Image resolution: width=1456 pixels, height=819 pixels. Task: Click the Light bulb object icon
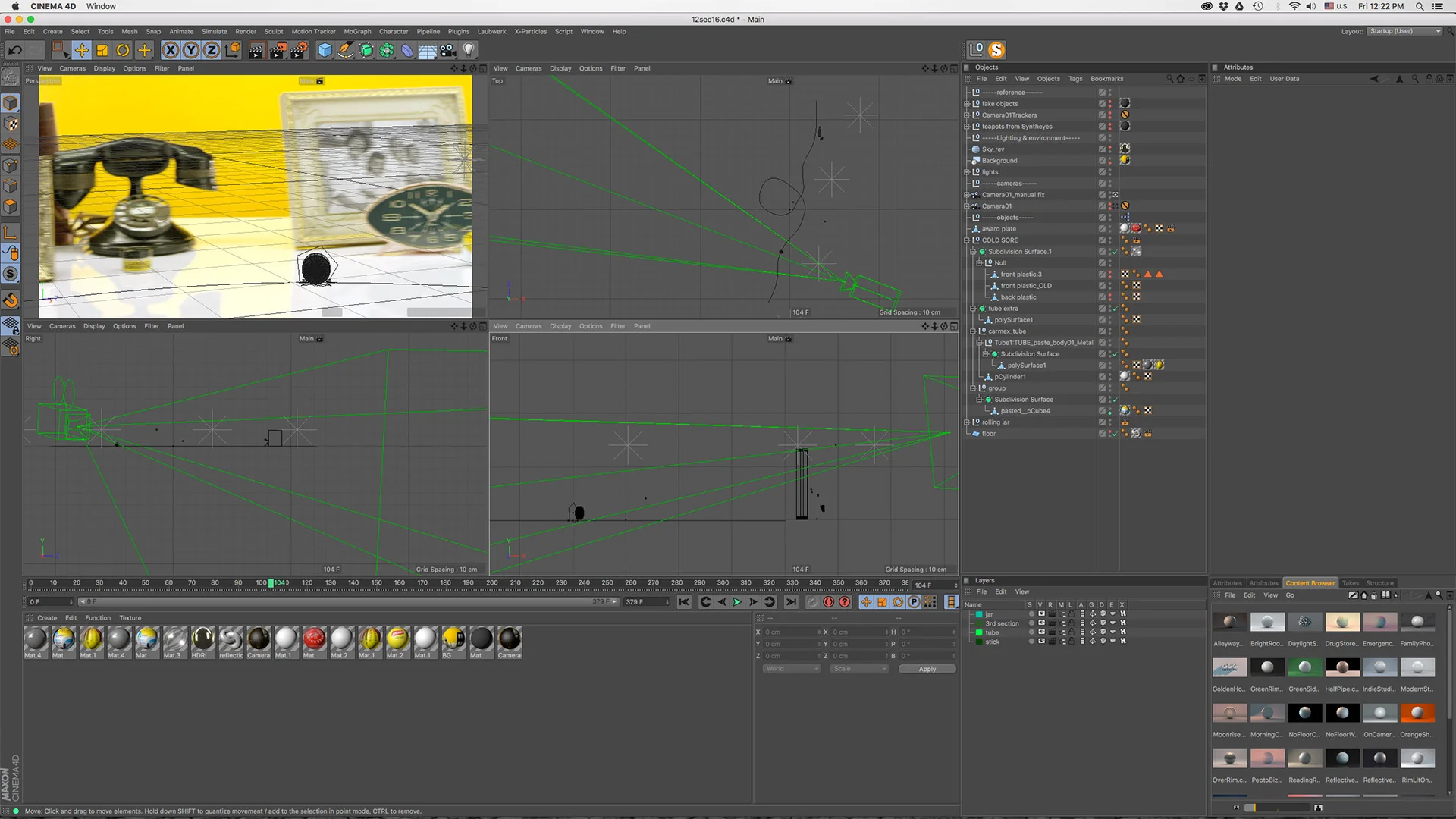coord(469,50)
